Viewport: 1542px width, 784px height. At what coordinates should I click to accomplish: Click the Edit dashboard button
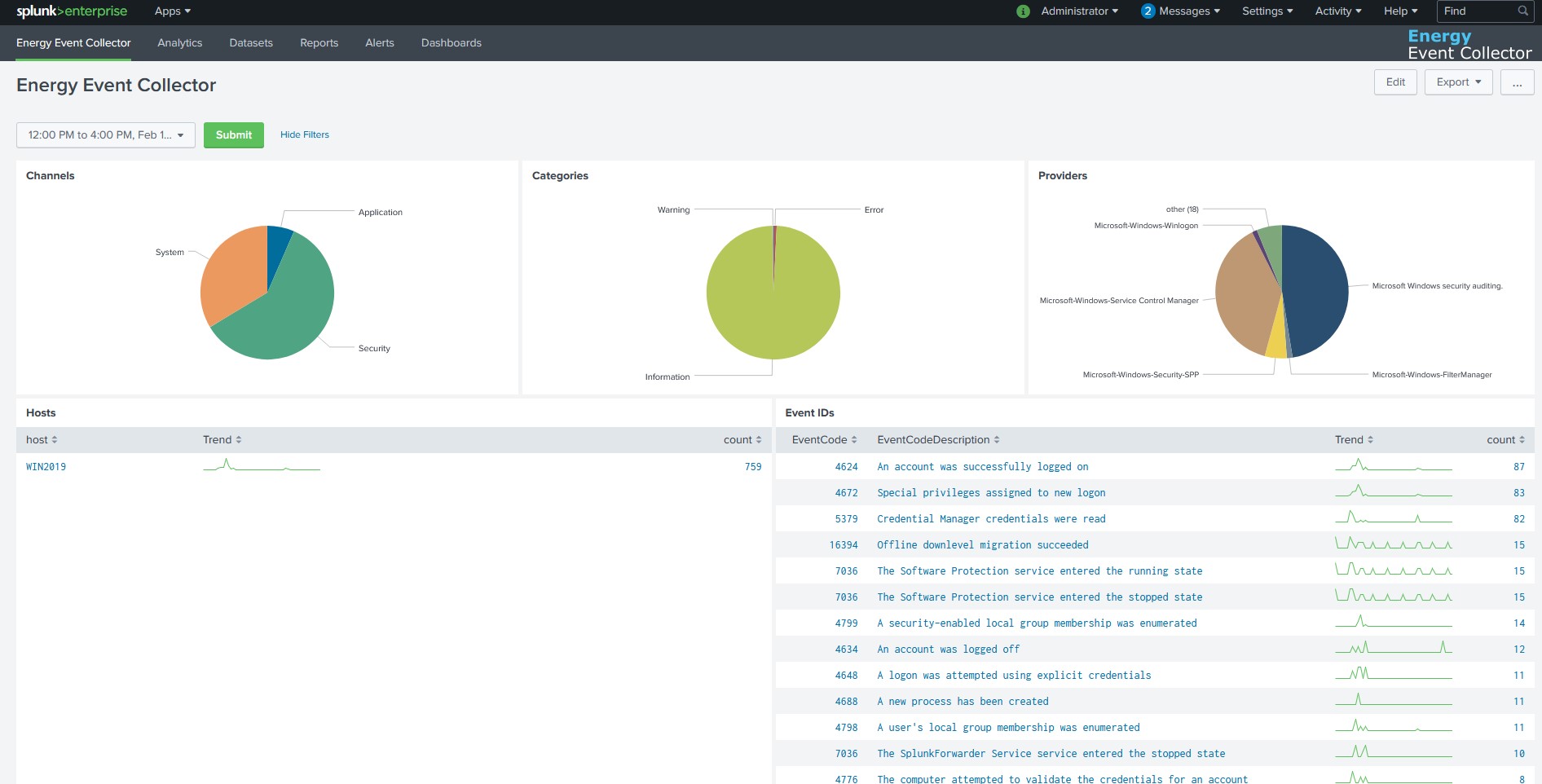pyautogui.click(x=1395, y=82)
